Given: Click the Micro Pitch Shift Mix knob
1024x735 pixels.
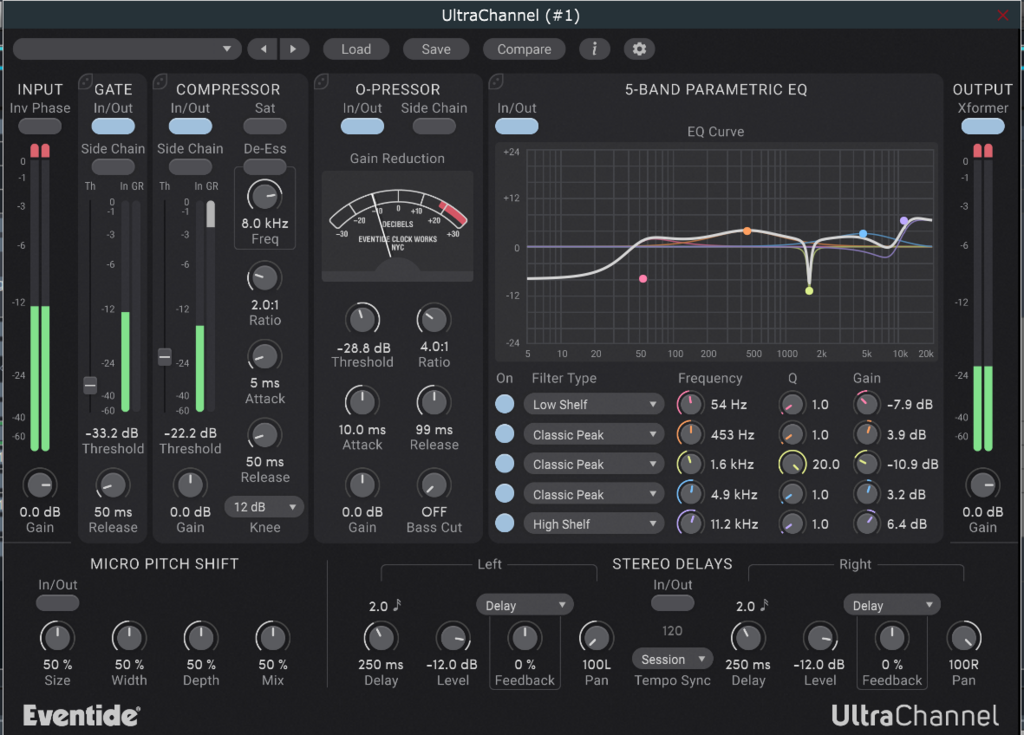Looking at the screenshot, I should coord(272,637).
